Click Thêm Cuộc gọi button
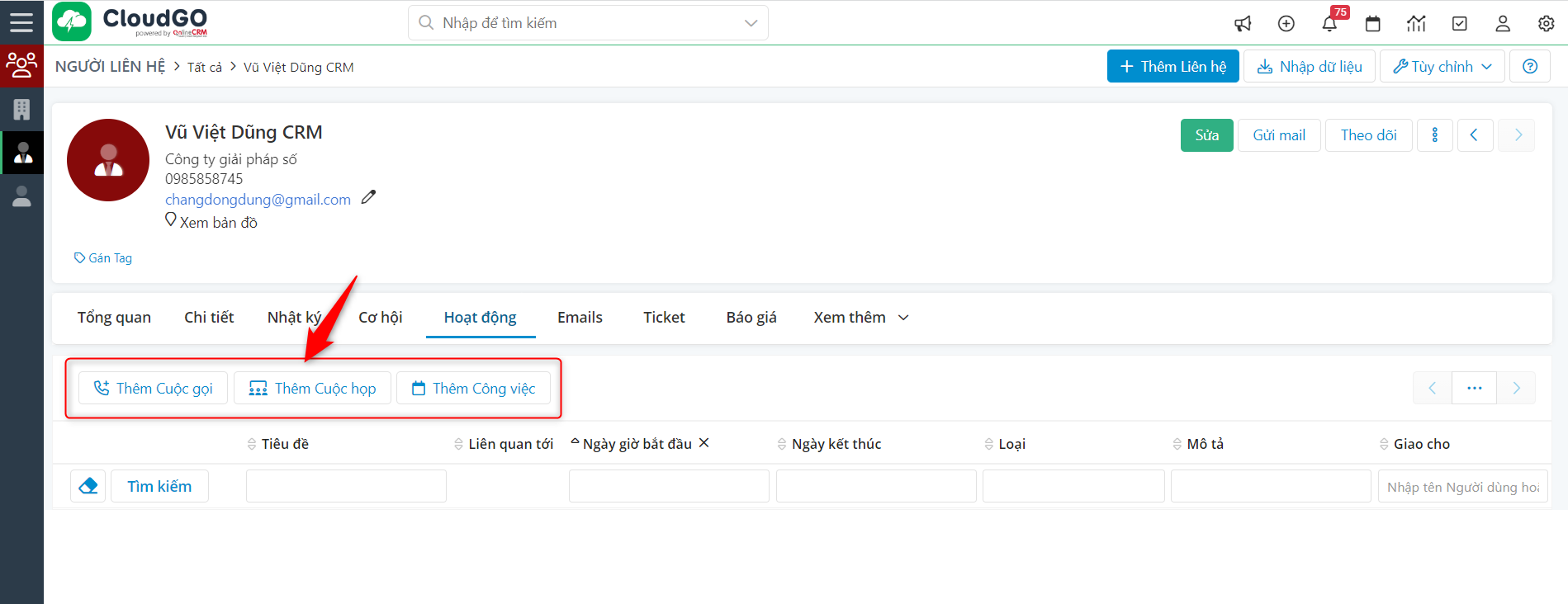 point(154,388)
